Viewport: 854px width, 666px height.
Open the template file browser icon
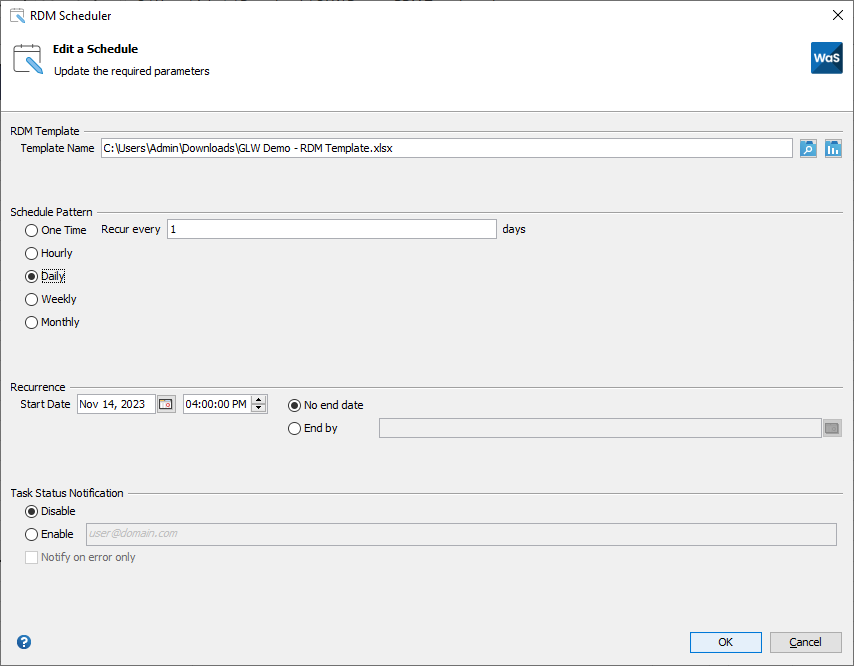coord(808,147)
